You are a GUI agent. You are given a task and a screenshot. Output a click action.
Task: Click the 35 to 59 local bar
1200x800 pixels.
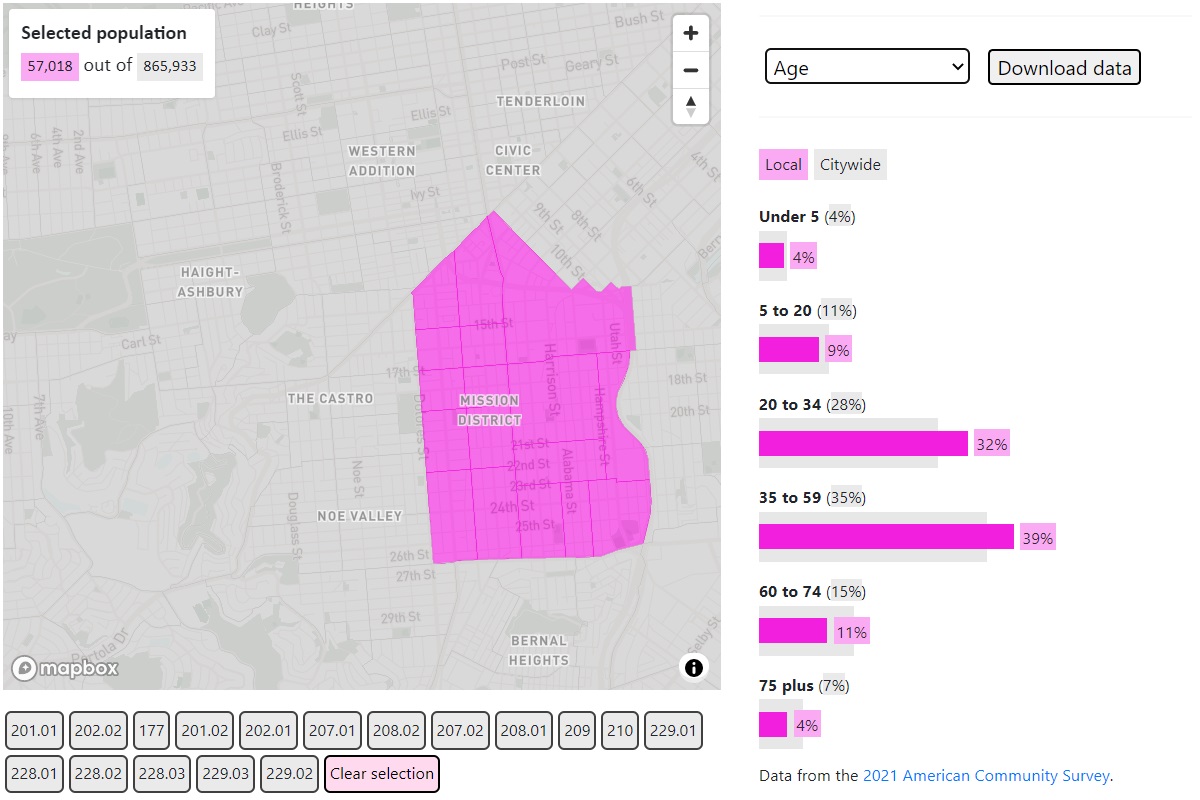pos(886,537)
